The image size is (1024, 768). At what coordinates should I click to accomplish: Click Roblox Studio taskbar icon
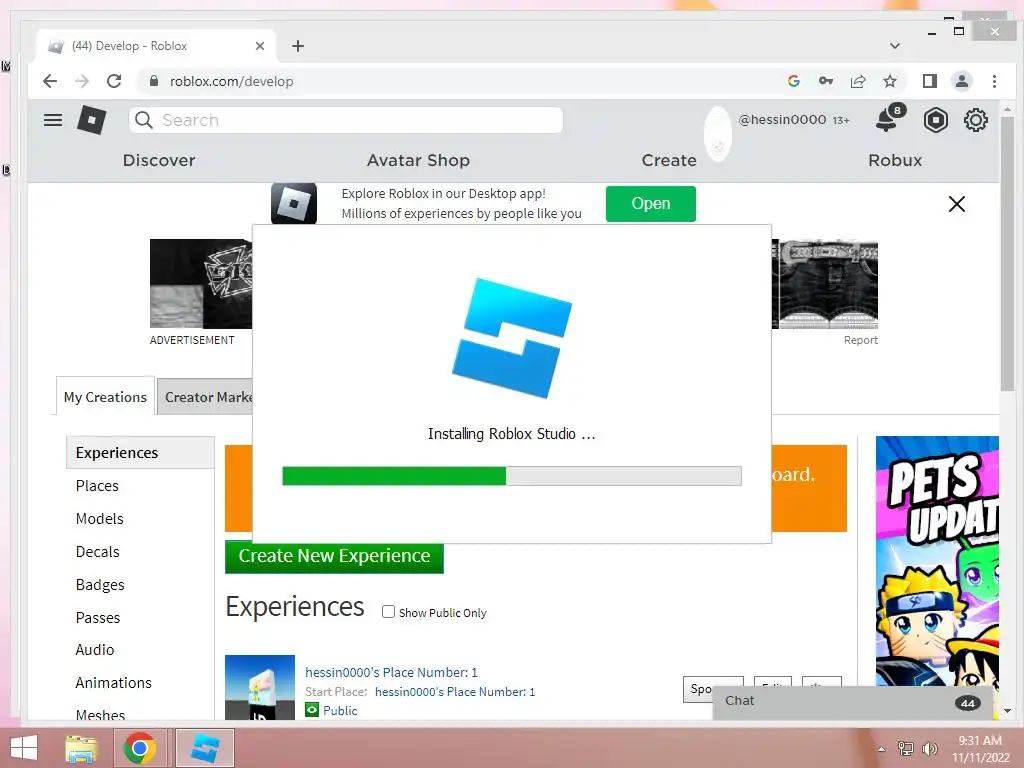205,748
